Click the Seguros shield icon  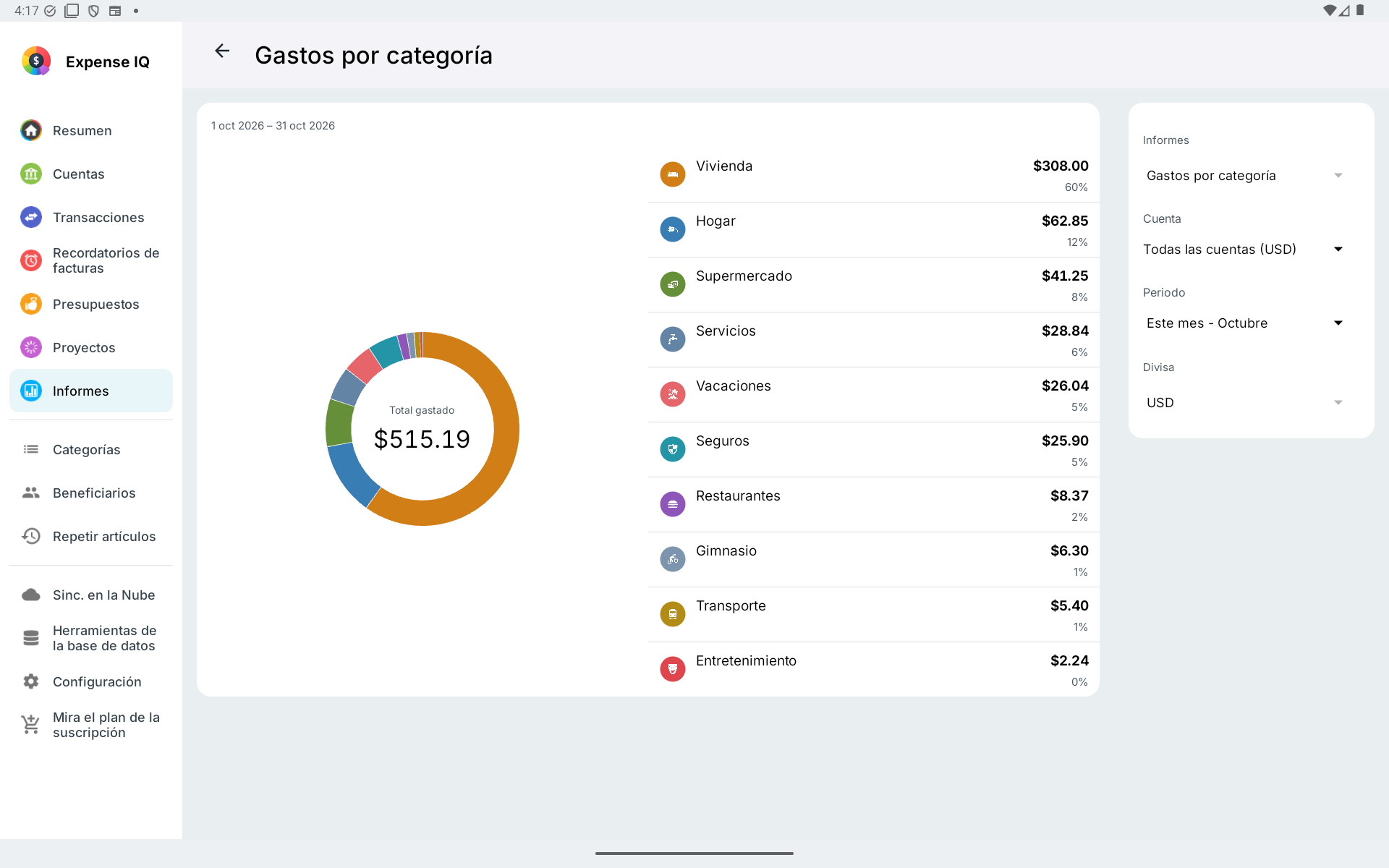(673, 449)
